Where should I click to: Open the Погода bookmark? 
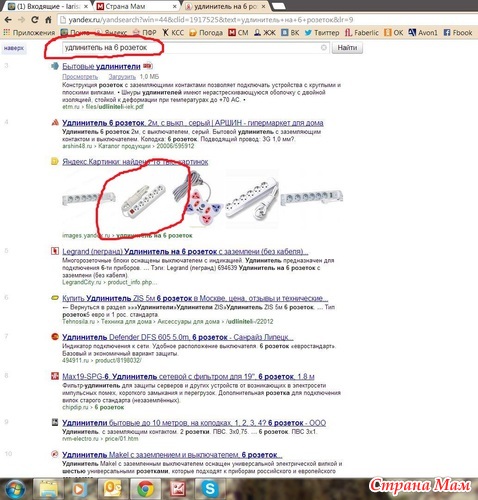click(206, 33)
